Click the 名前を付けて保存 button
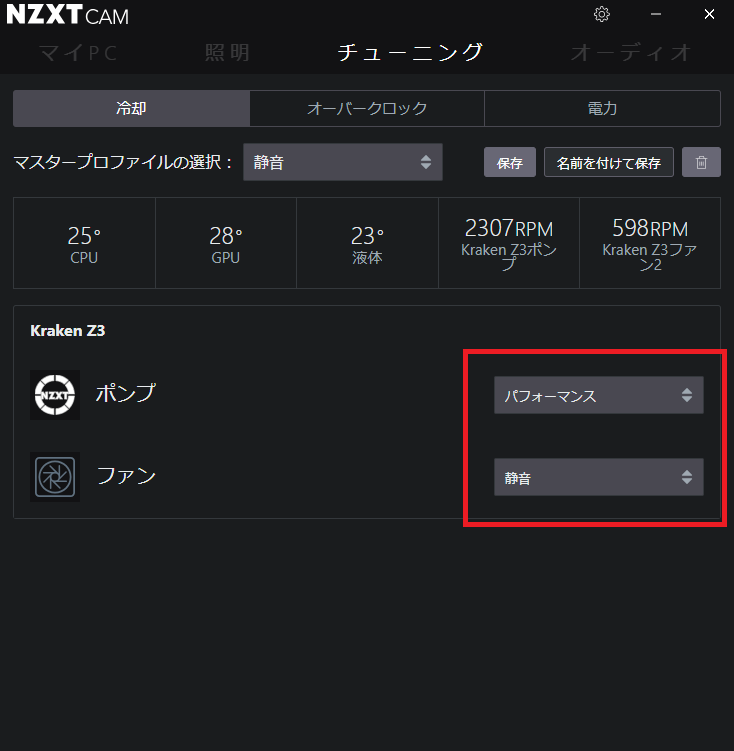 609,162
